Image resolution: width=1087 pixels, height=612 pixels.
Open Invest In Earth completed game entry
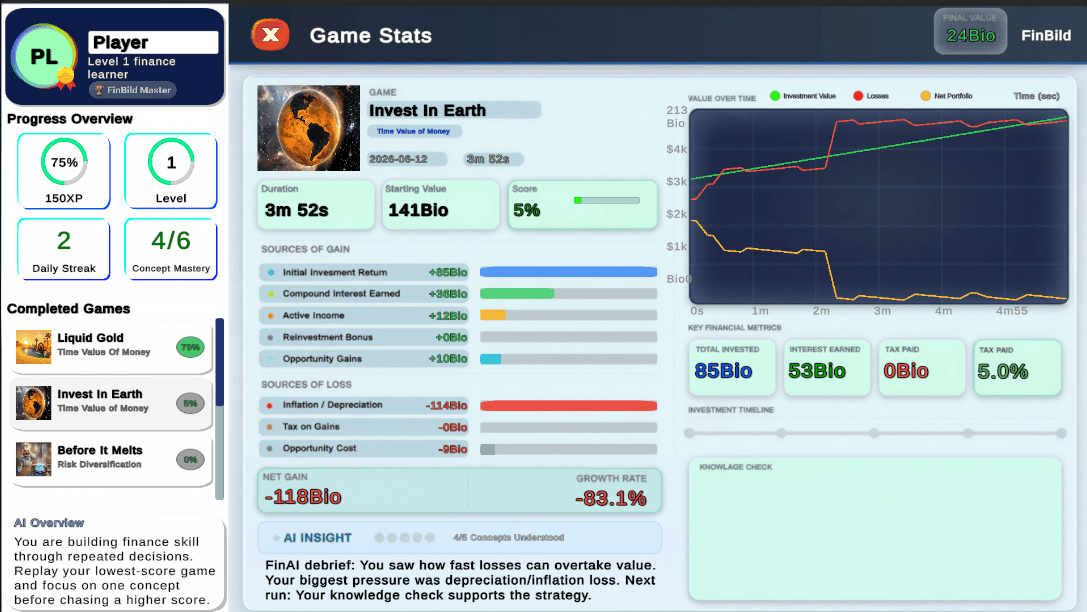pyautogui.click(x=111, y=403)
